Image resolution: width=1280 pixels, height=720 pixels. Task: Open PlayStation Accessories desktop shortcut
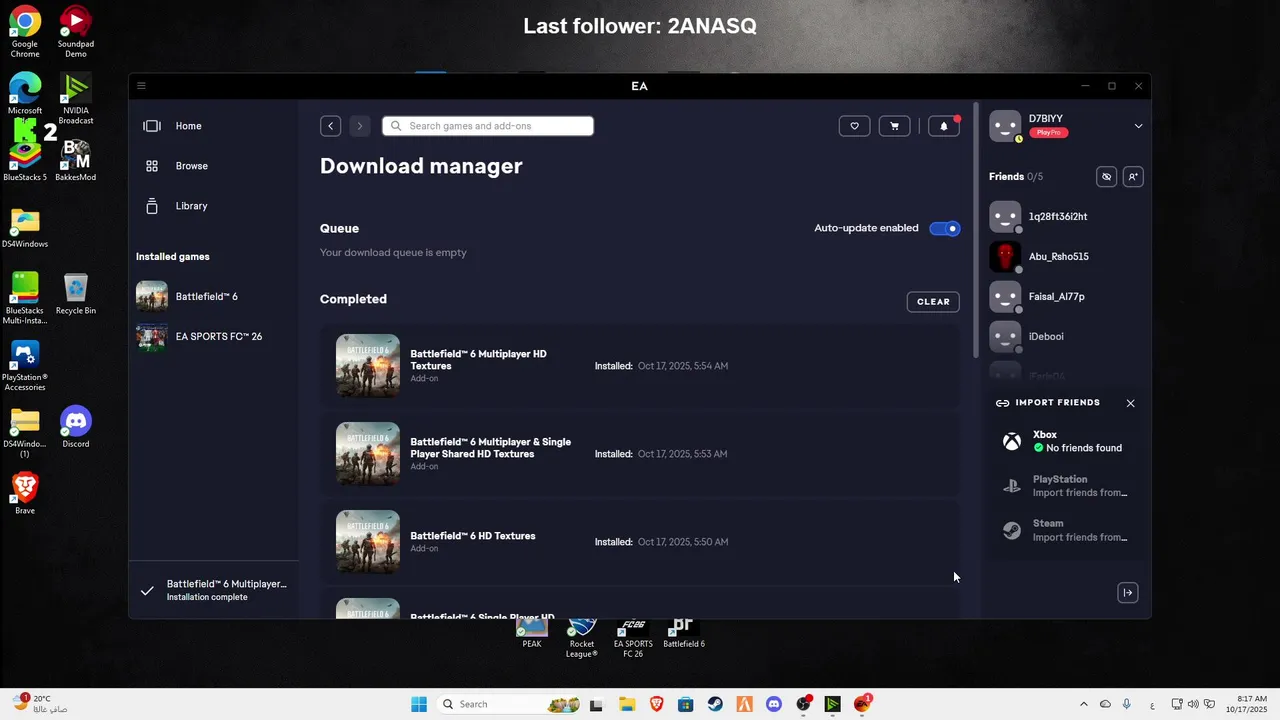(x=25, y=365)
